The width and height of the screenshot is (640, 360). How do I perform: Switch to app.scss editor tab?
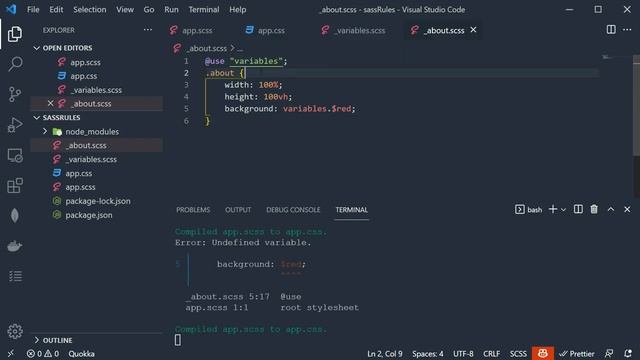pos(192,30)
